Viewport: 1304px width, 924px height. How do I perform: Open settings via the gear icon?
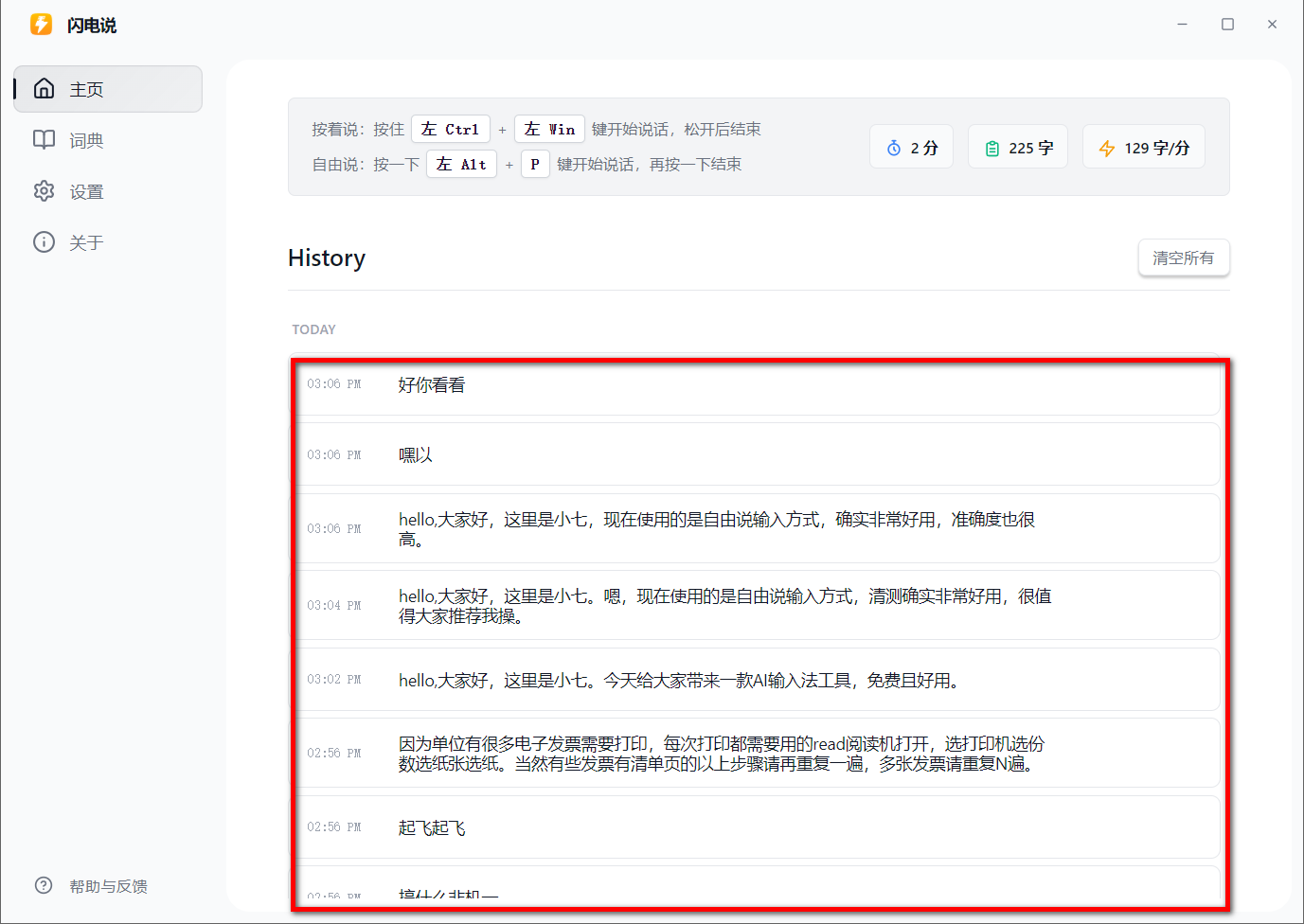pyautogui.click(x=44, y=190)
